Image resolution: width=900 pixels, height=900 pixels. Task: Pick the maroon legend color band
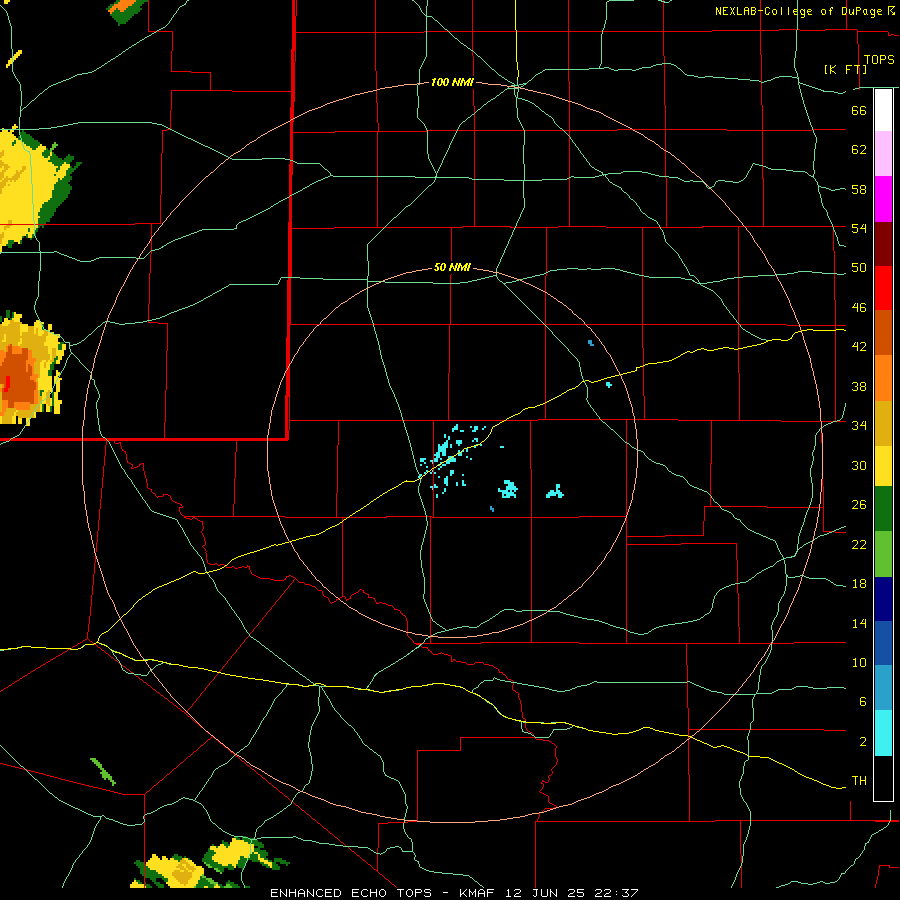pyautogui.click(x=883, y=243)
